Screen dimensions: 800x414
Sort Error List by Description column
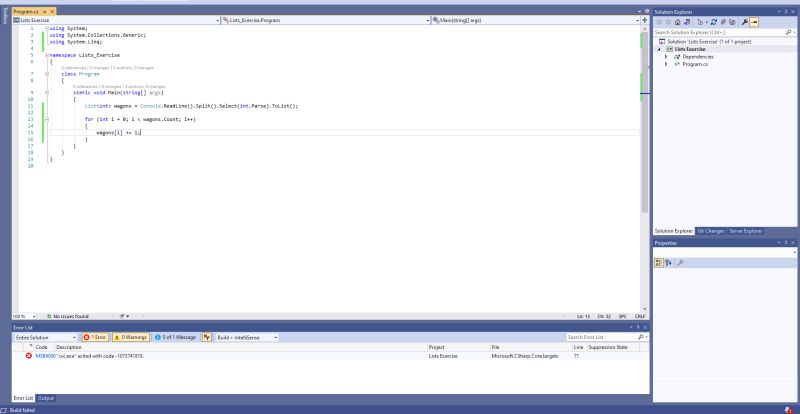pos(68,347)
